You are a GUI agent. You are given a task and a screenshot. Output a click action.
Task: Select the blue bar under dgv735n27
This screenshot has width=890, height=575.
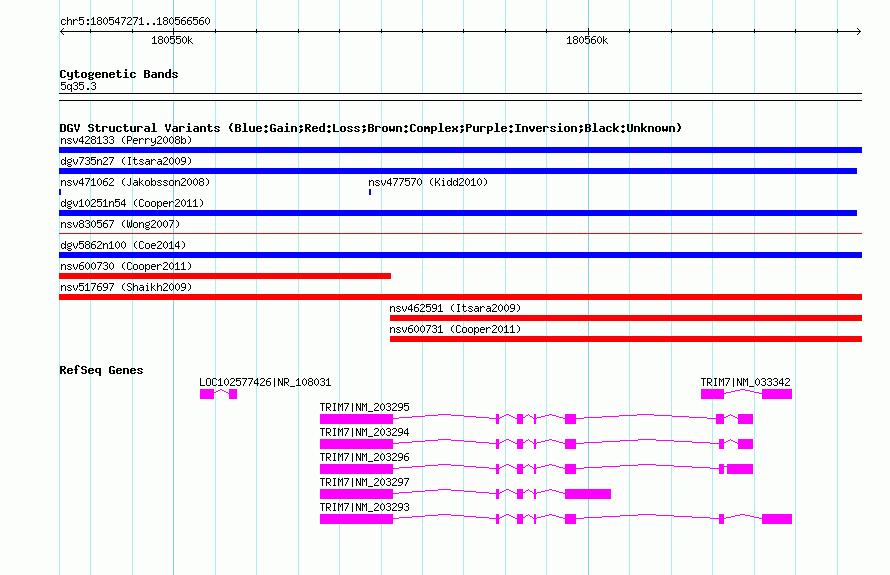tap(458, 171)
